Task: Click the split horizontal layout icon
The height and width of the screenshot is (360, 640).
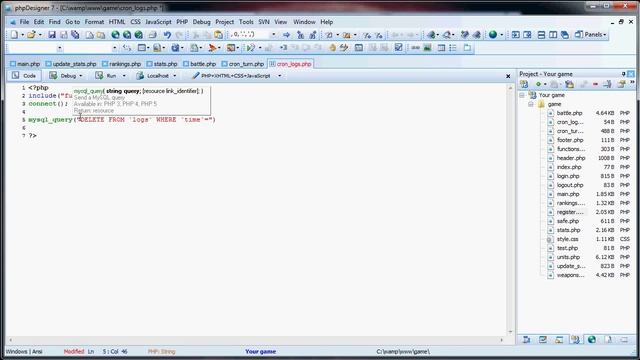Action: 541,35
